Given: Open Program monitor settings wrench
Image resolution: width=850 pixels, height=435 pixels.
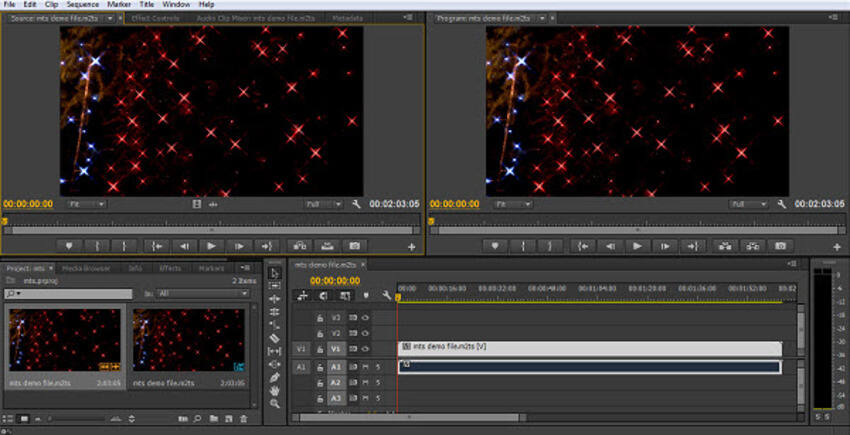Looking at the screenshot, I should [x=782, y=204].
